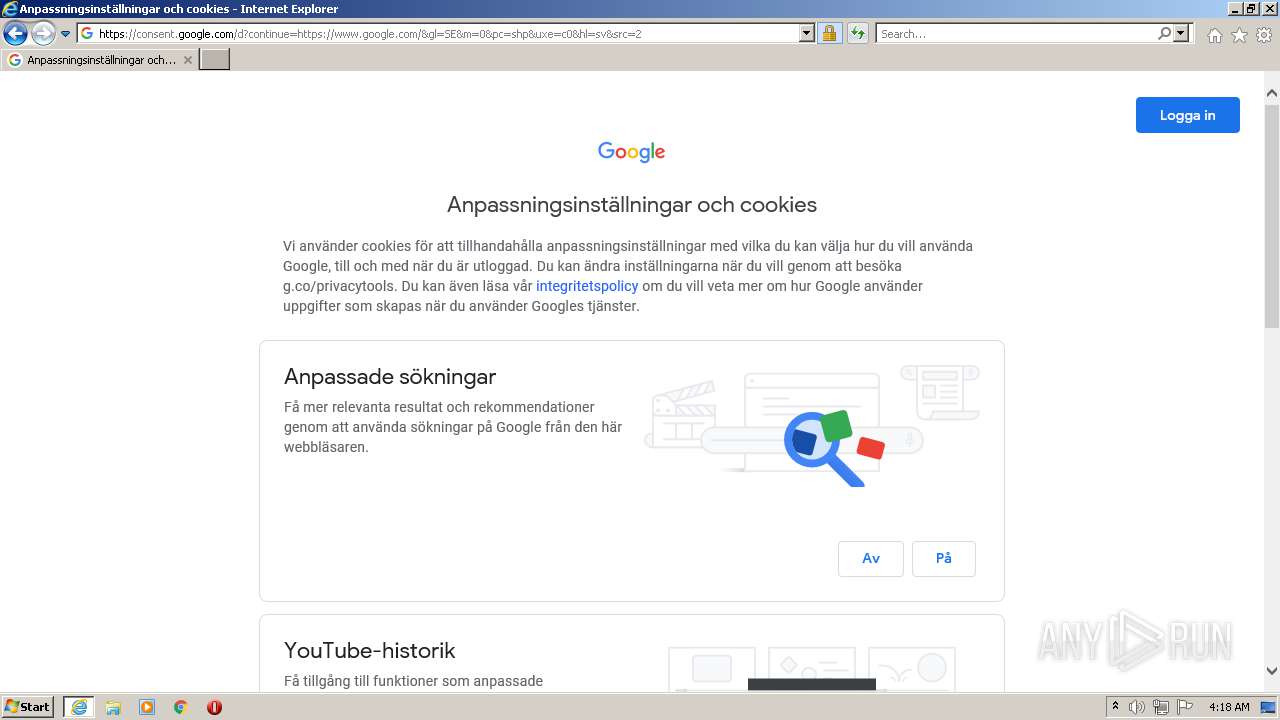
Task: Click the red Opera taskbar icon
Action: [214, 707]
